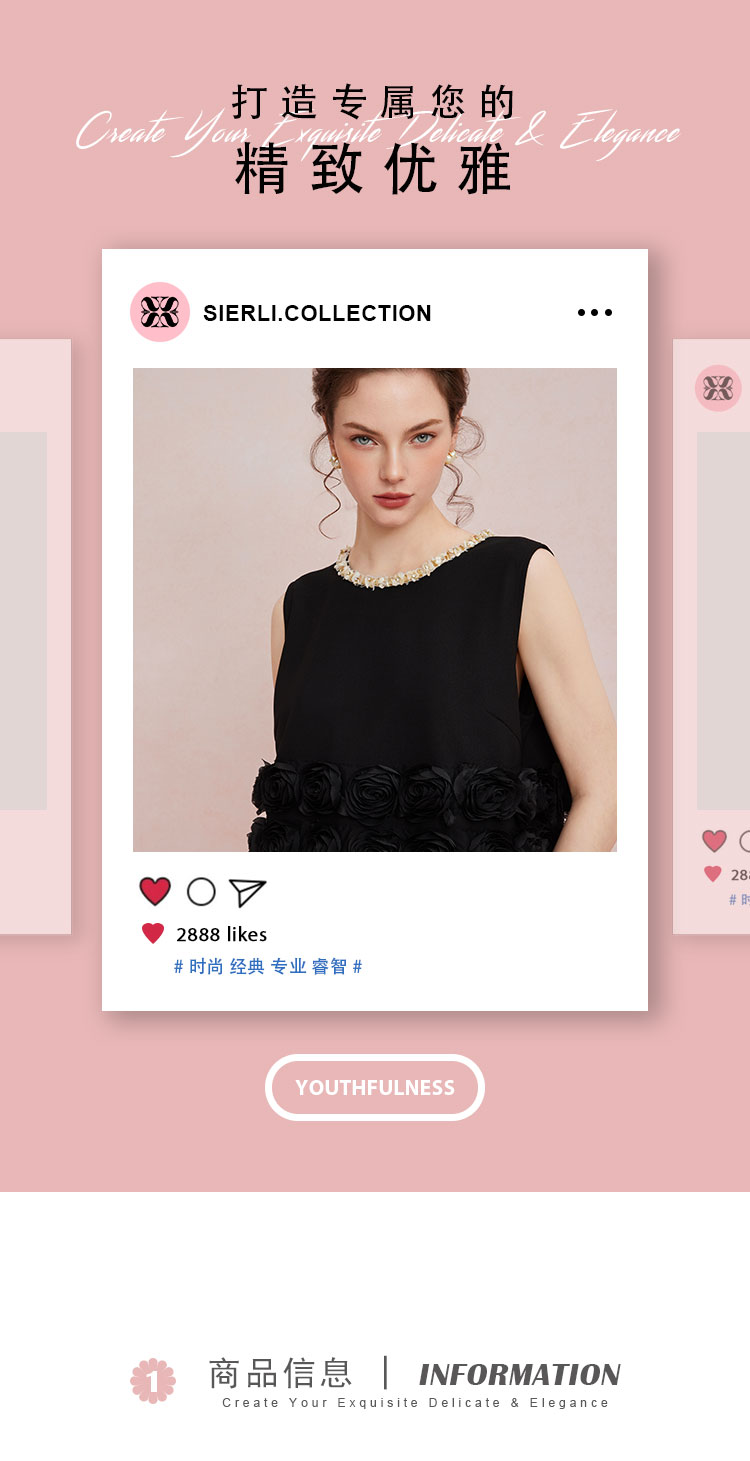The height and width of the screenshot is (1461, 750).
Task: Tap the red heart like icon
Action: tap(155, 891)
